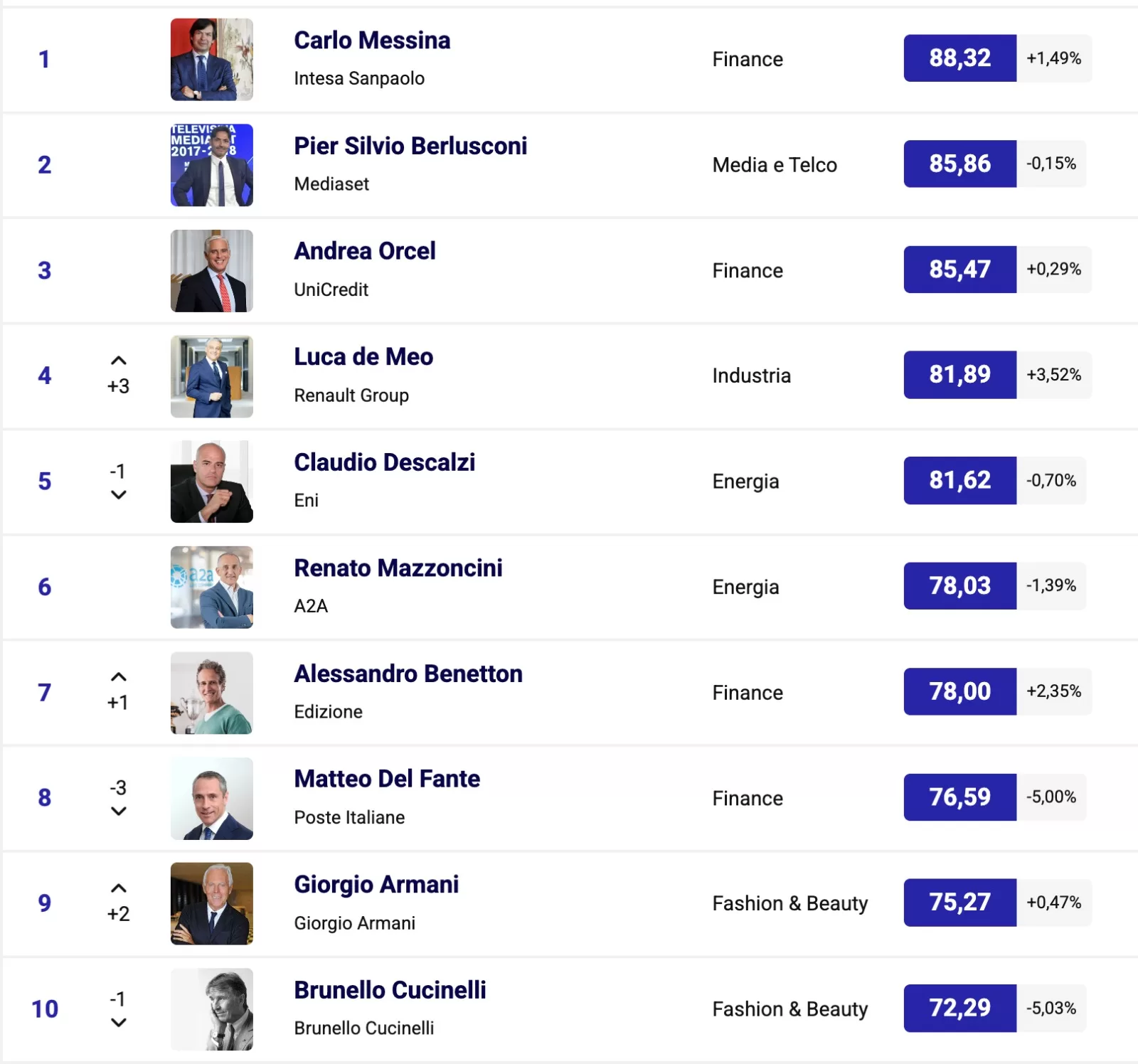Viewport: 1138px width, 1064px height.
Task: Open Carlo Messina's profile photo
Action: point(211,59)
